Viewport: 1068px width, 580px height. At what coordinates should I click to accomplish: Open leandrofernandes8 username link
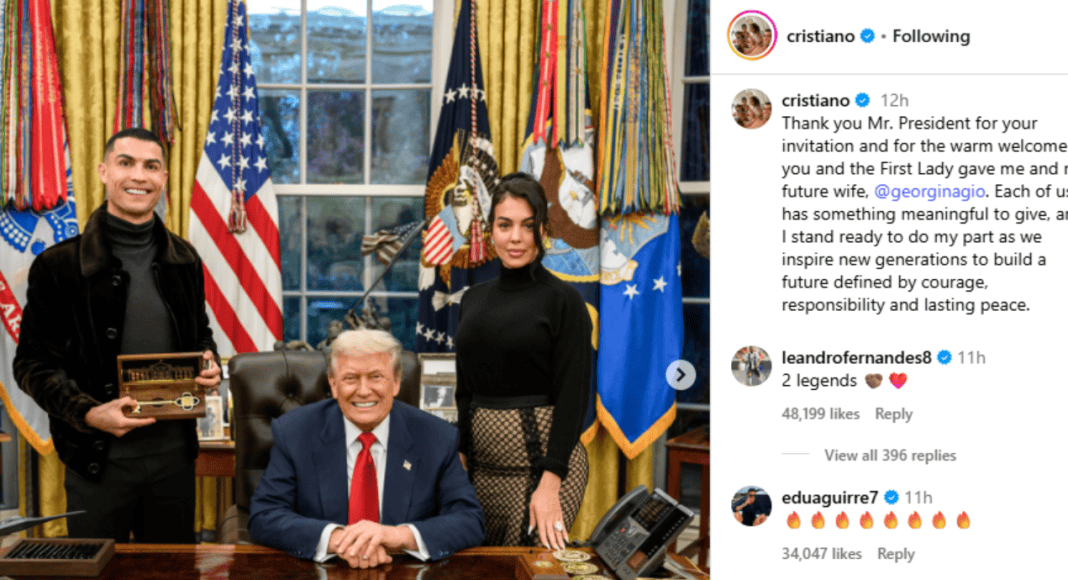point(856,357)
